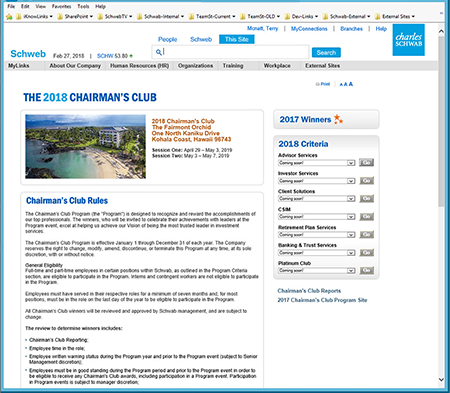450x393 pixels.
Task: Click the Monatt, Terry user link
Action: click(262, 29)
